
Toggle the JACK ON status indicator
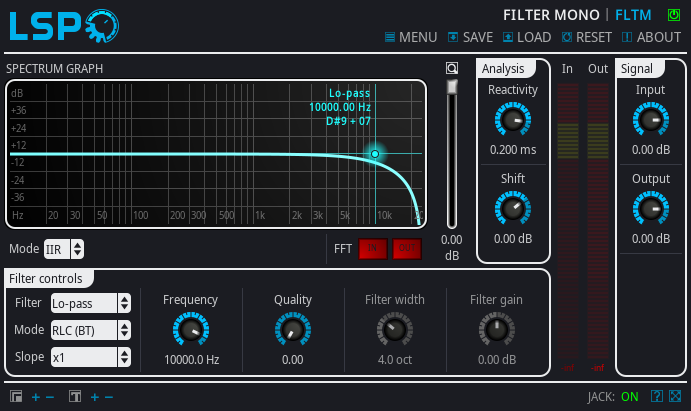(x=629, y=397)
